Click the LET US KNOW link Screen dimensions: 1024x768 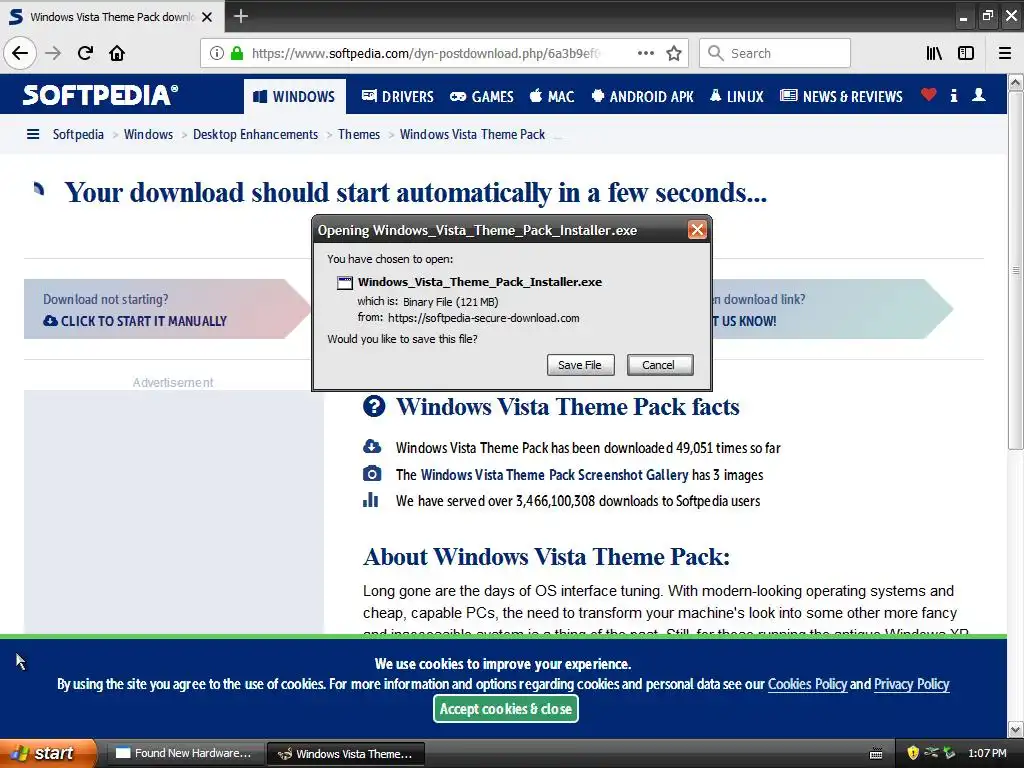744,321
